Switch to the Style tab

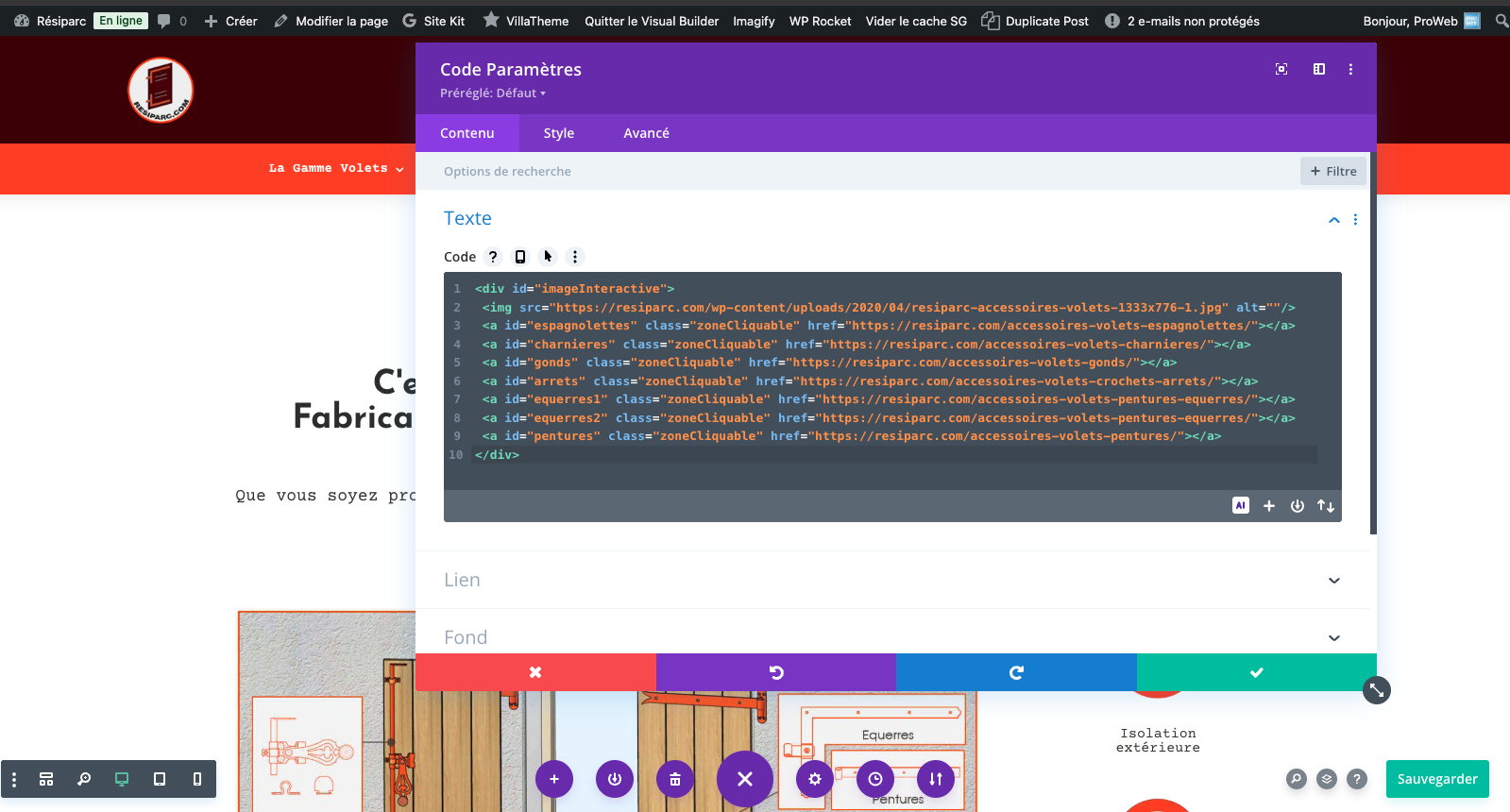pyautogui.click(x=559, y=133)
